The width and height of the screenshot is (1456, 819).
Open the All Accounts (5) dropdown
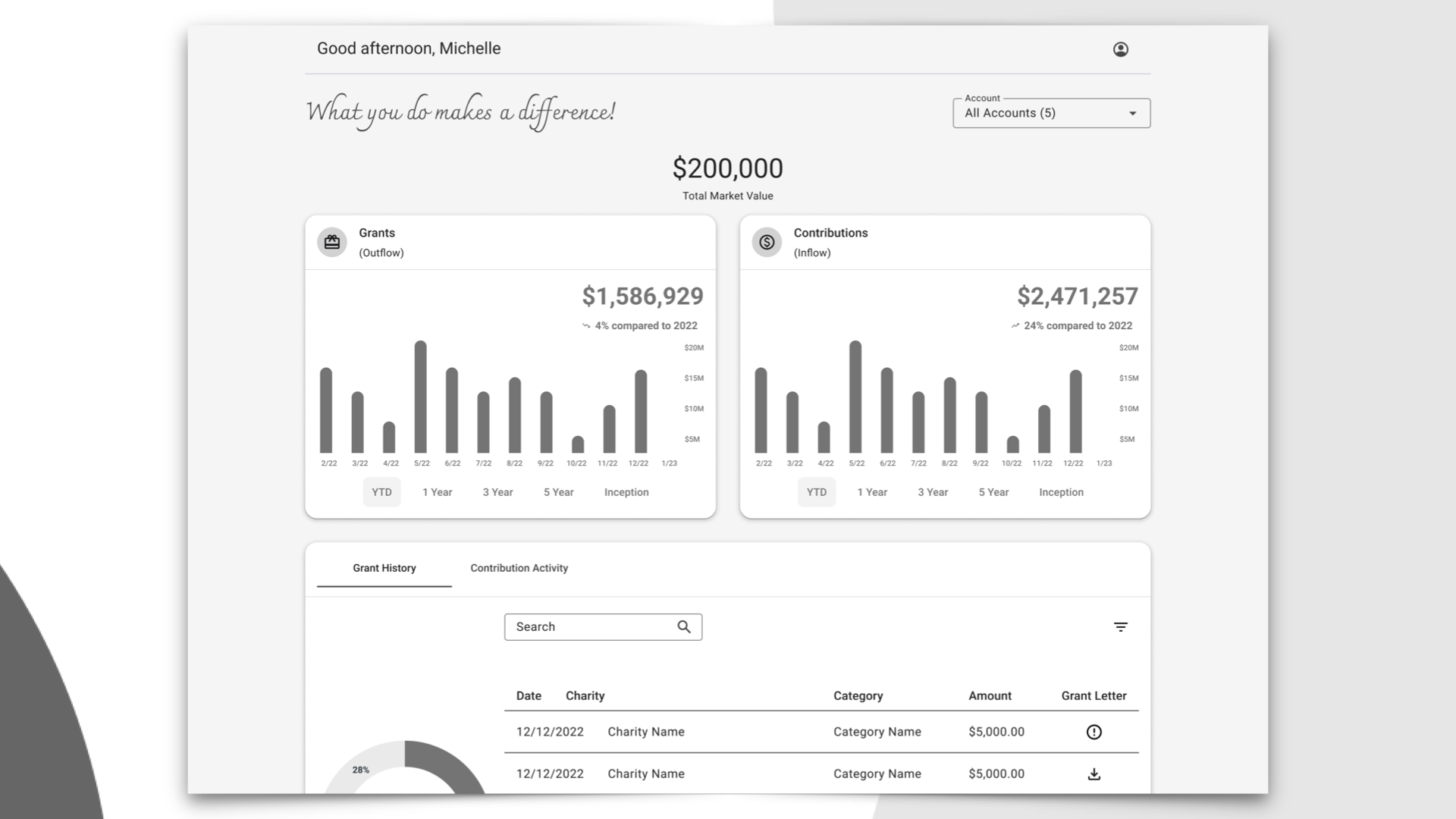click(1051, 113)
